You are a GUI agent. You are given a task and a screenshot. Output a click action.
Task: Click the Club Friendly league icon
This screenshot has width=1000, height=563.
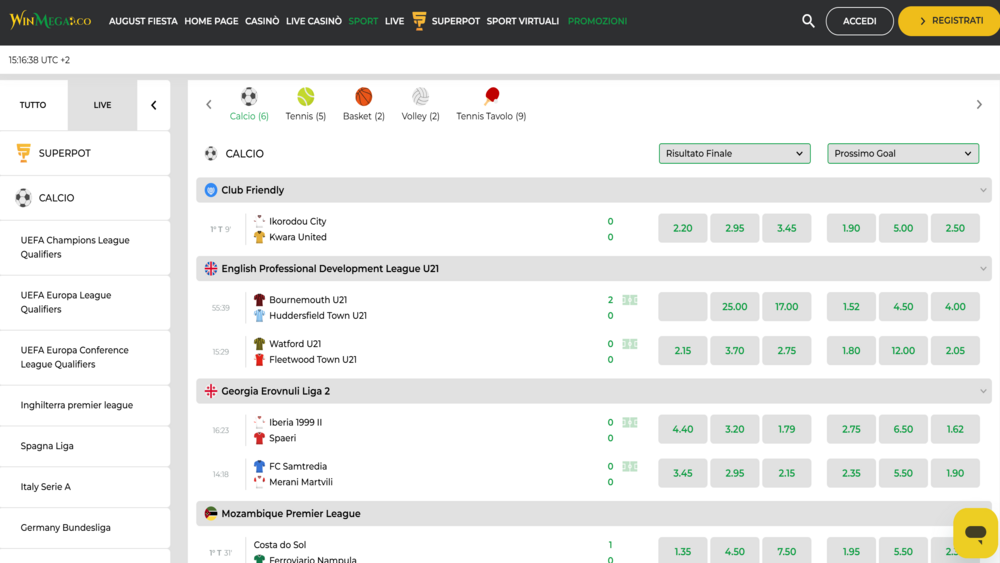pyautogui.click(x=210, y=190)
